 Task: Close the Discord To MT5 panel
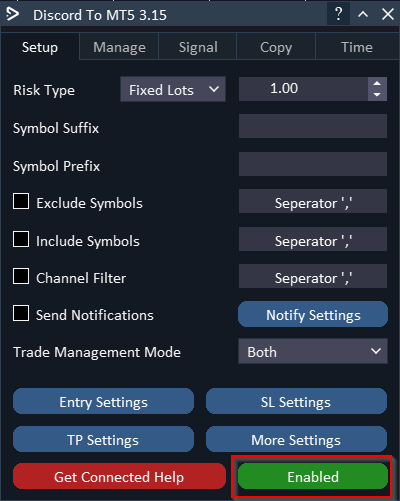(388, 14)
